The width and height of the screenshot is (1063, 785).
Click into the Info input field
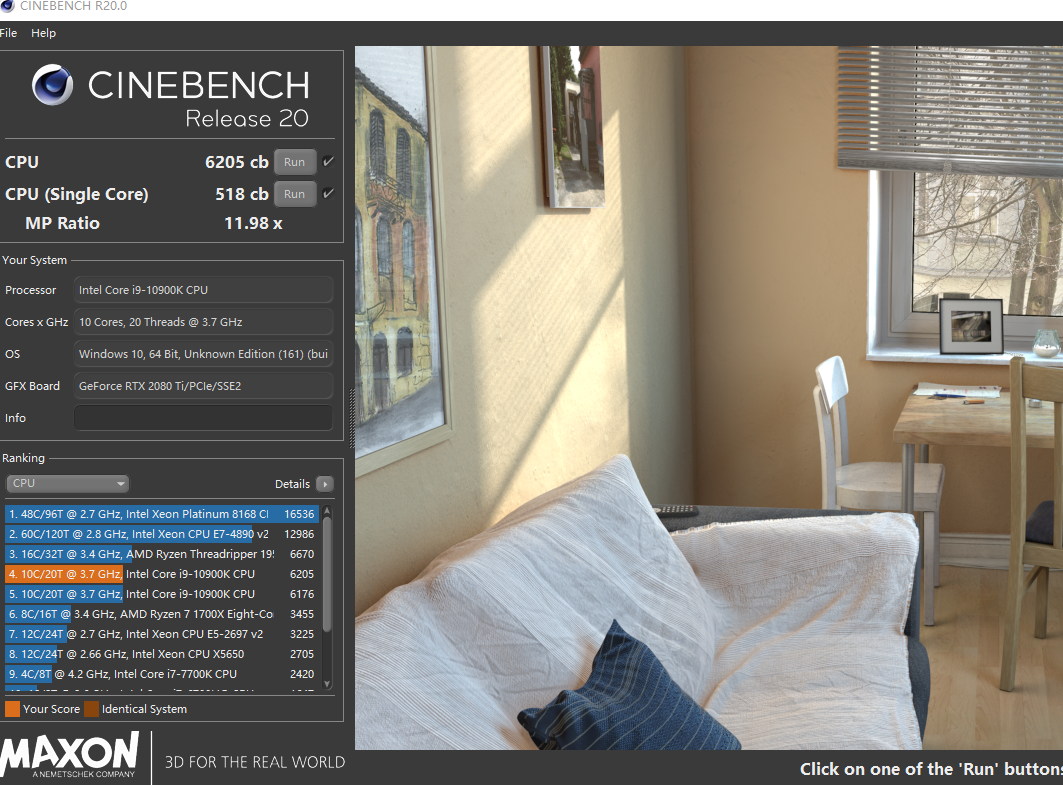203,418
